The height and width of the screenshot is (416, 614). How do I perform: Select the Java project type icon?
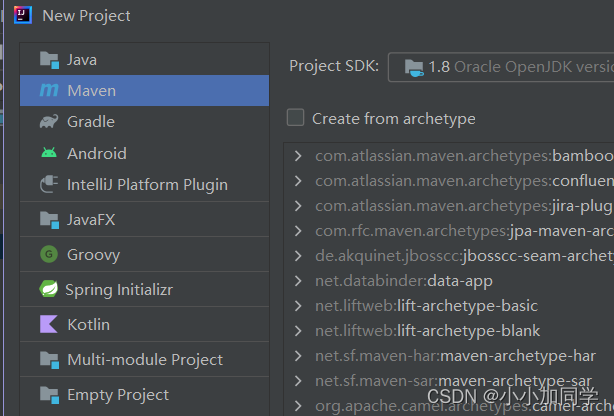tap(49, 60)
